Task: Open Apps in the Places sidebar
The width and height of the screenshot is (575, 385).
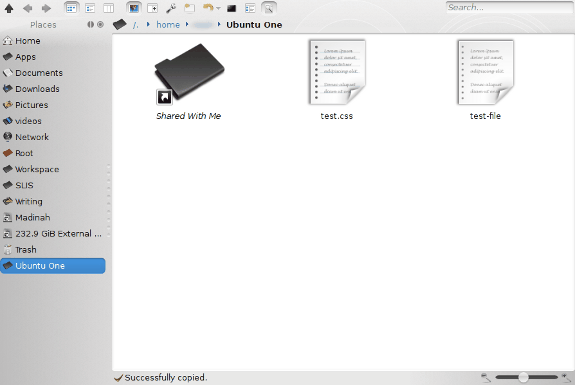Action: [x=53, y=57]
